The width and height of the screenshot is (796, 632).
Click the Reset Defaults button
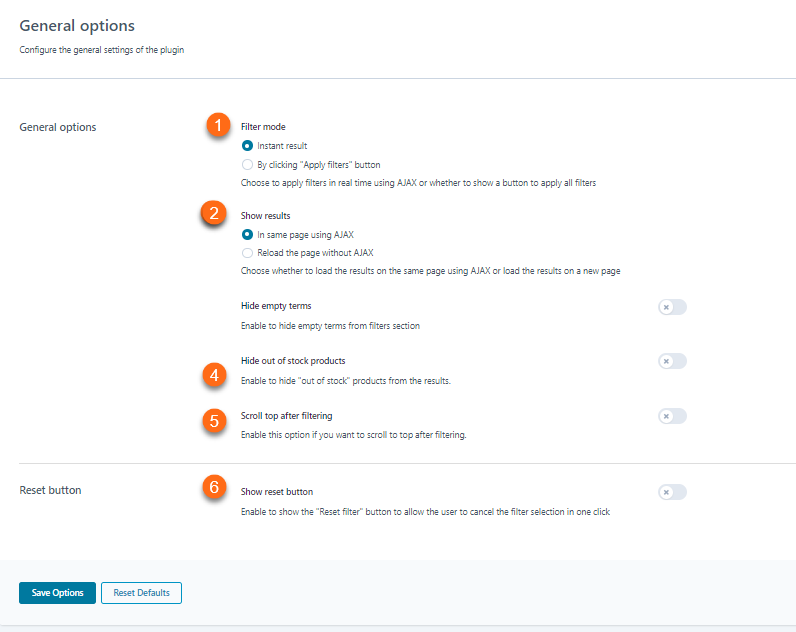[141, 593]
